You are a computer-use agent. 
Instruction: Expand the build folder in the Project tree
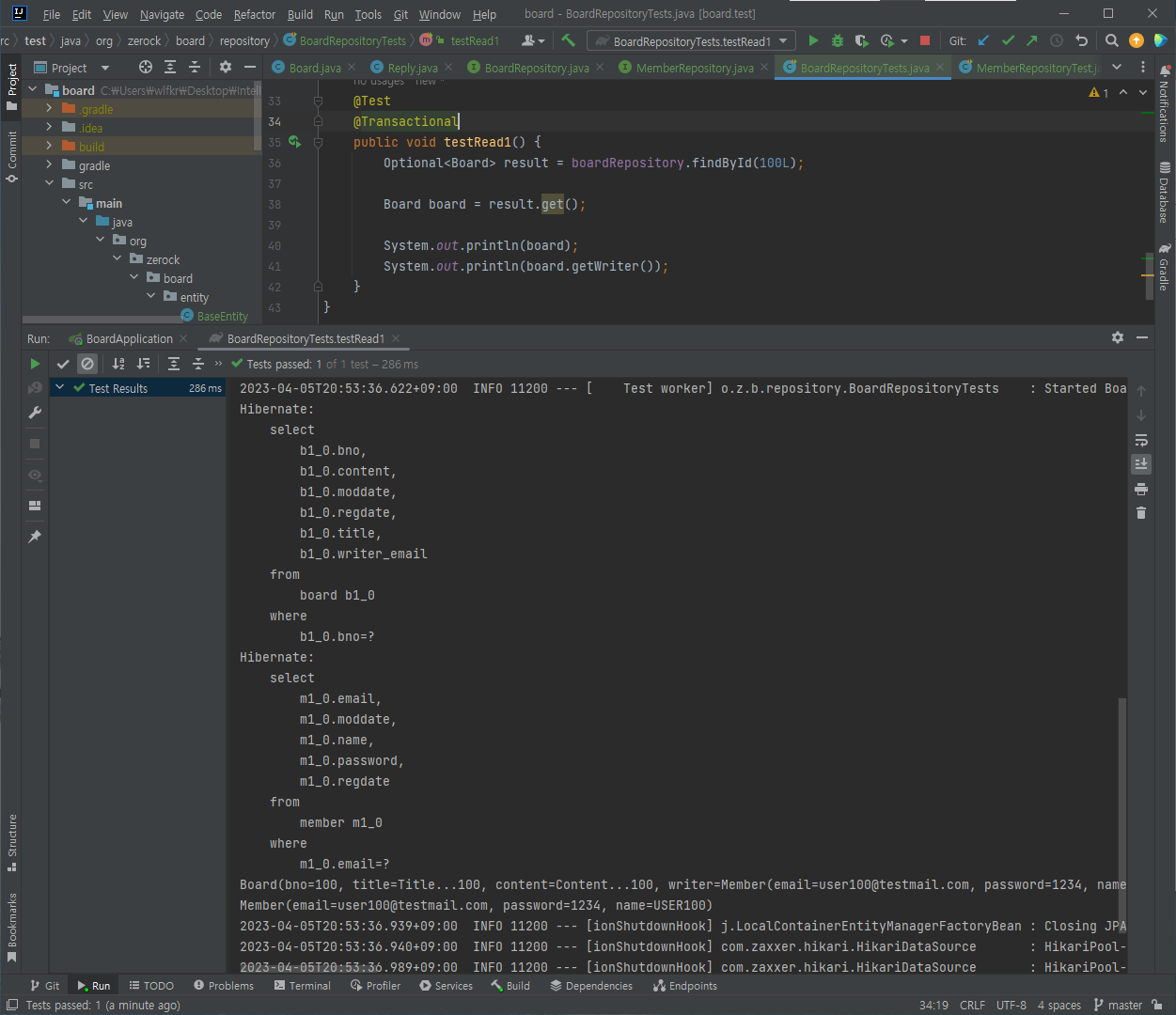tap(49, 147)
